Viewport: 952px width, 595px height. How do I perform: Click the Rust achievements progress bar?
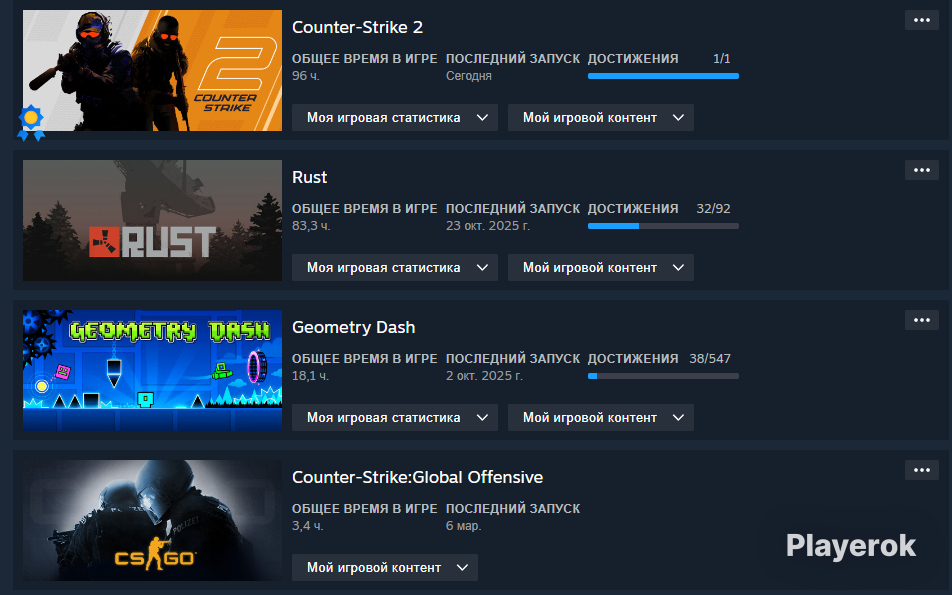[663, 226]
